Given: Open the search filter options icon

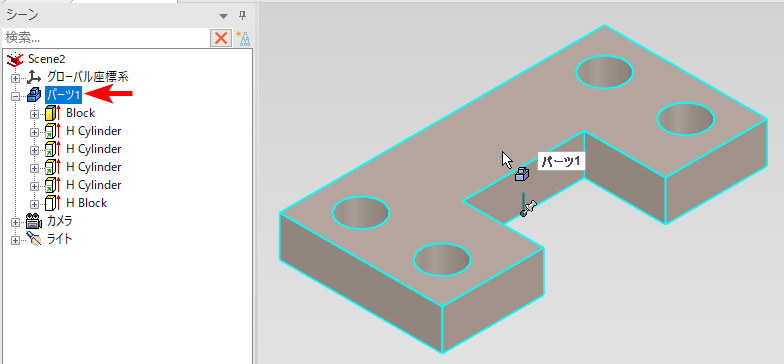Looking at the screenshot, I should tap(243, 38).
